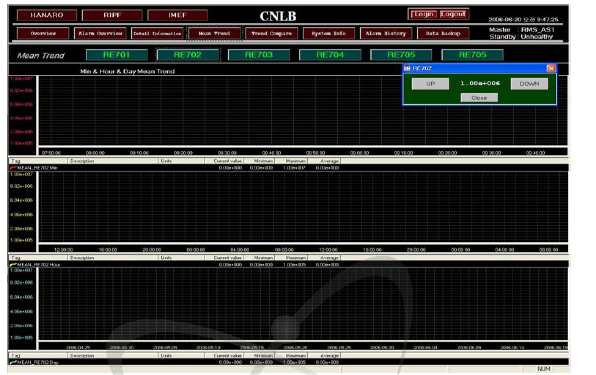This screenshot has height=375, width=596.
Task: Click Close in the RE702 dialog
Action: [x=479, y=98]
